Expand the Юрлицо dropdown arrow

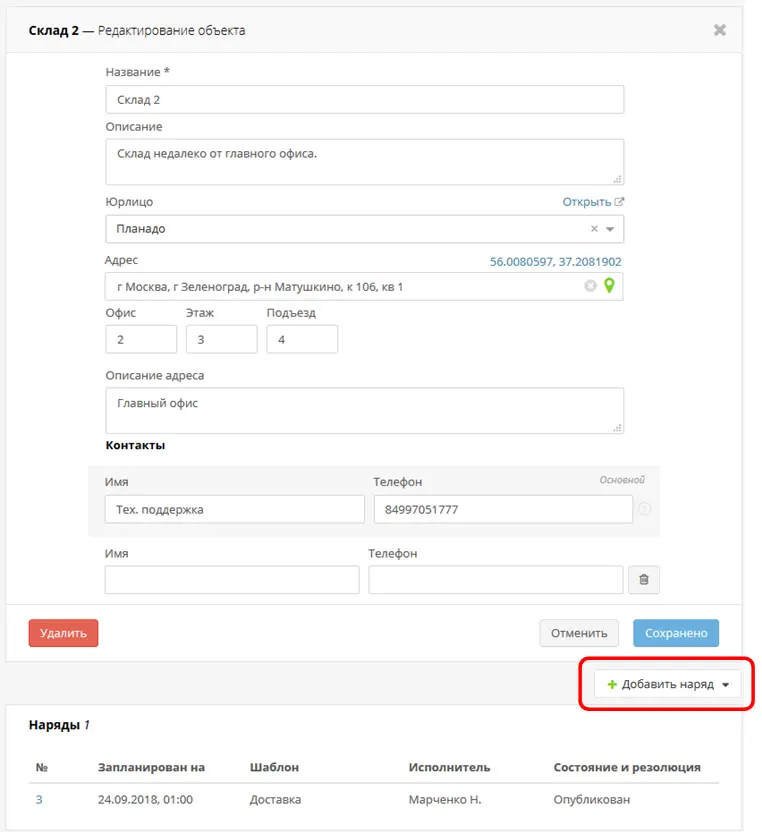coord(610,229)
